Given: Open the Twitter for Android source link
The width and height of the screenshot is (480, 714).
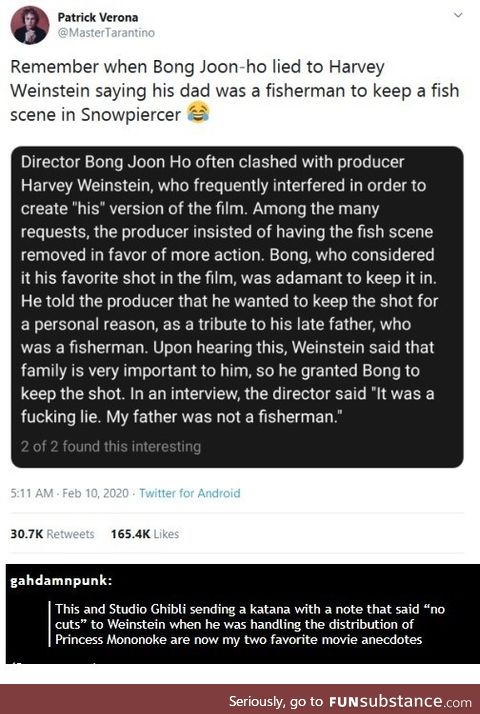Looking at the screenshot, I should coord(189,493).
